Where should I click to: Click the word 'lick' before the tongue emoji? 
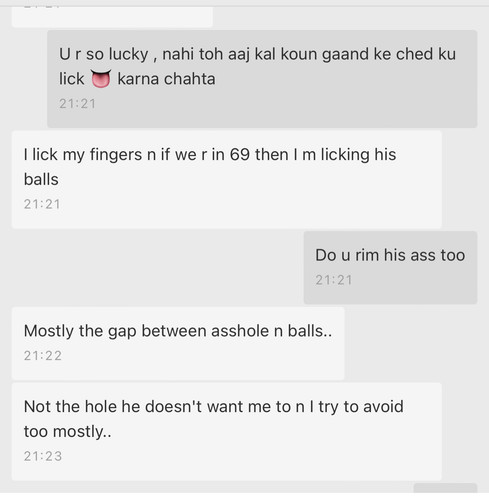tap(71, 79)
